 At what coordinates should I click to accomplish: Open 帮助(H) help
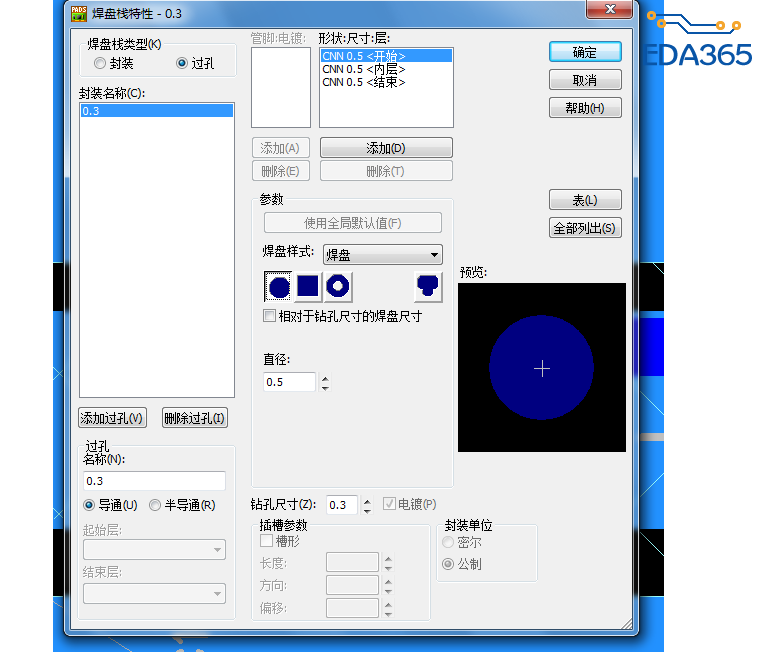coord(585,108)
